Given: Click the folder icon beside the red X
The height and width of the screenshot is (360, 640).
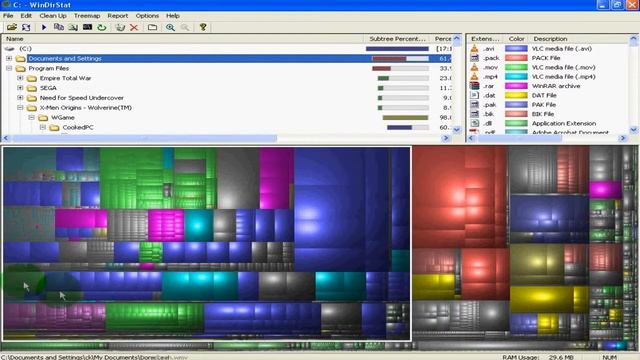Looking at the screenshot, I should coord(152,27).
